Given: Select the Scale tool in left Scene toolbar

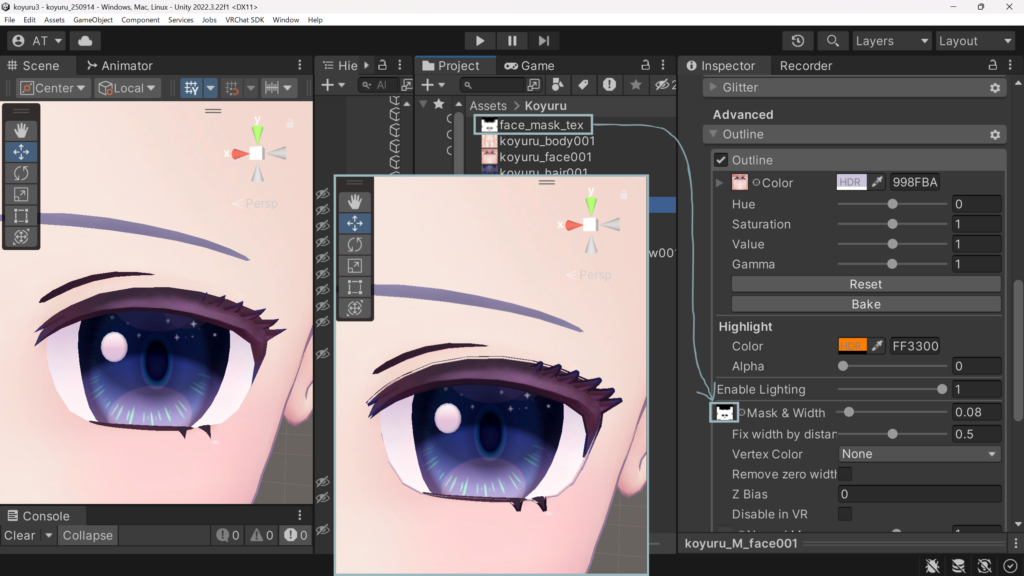Looking at the screenshot, I should (x=21, y=195).
